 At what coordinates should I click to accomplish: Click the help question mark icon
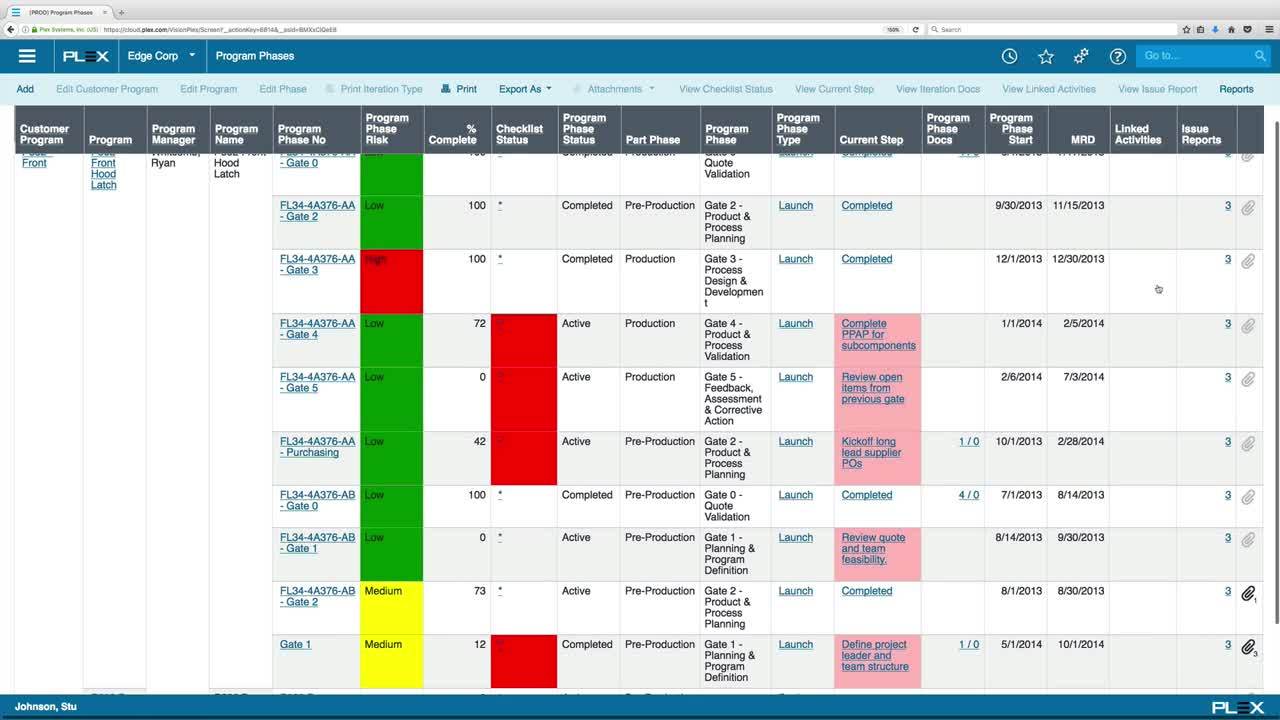coord(1117,56)
